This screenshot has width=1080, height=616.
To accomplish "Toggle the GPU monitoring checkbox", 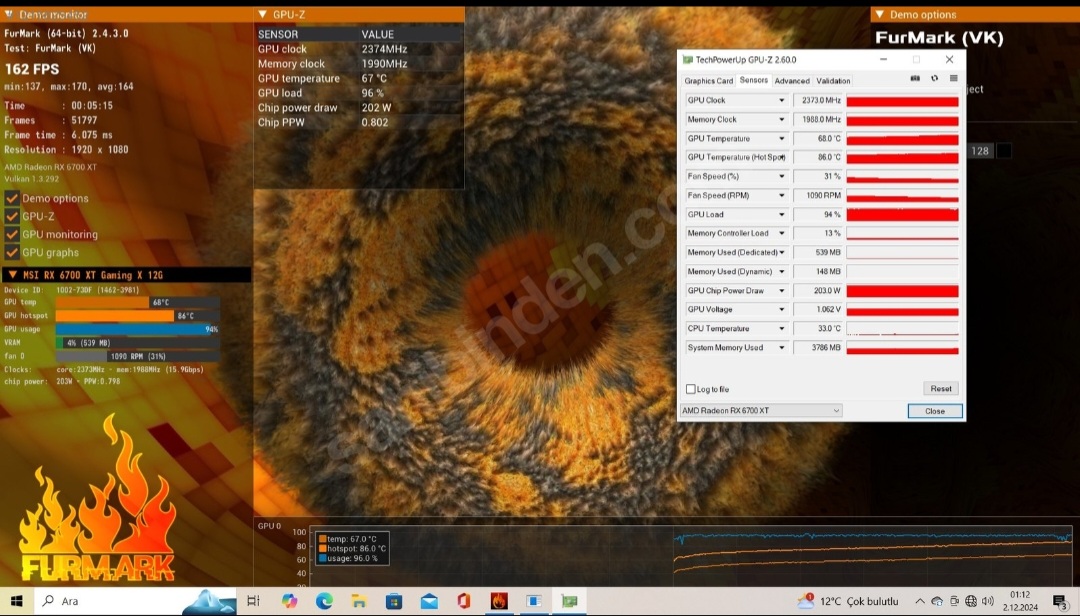I will (x=12, y=234).
